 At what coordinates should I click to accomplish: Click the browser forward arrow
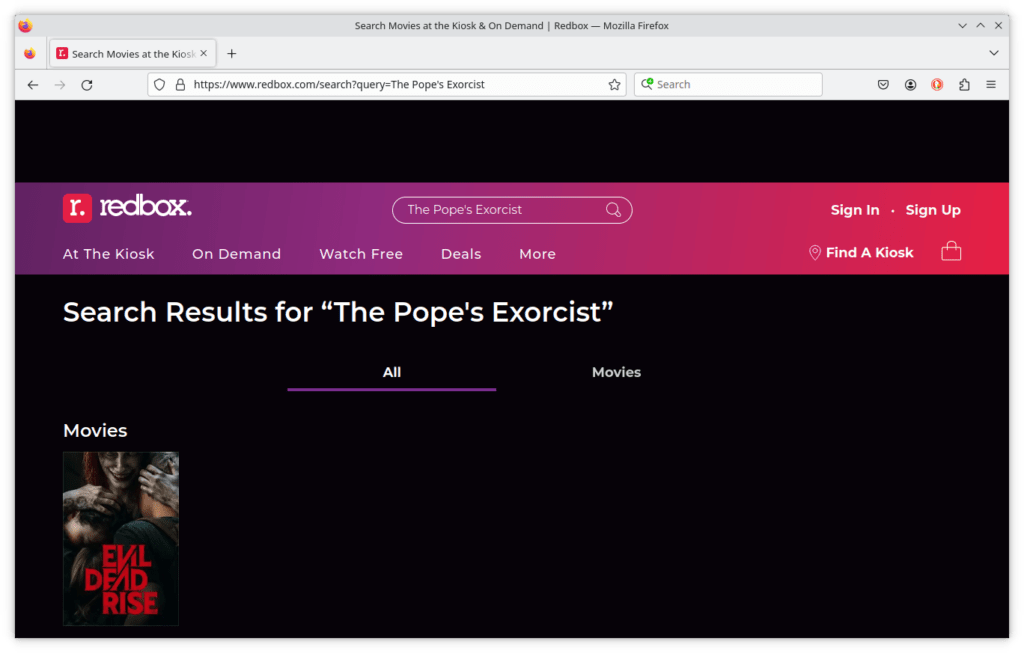click(x=59, y=85)
